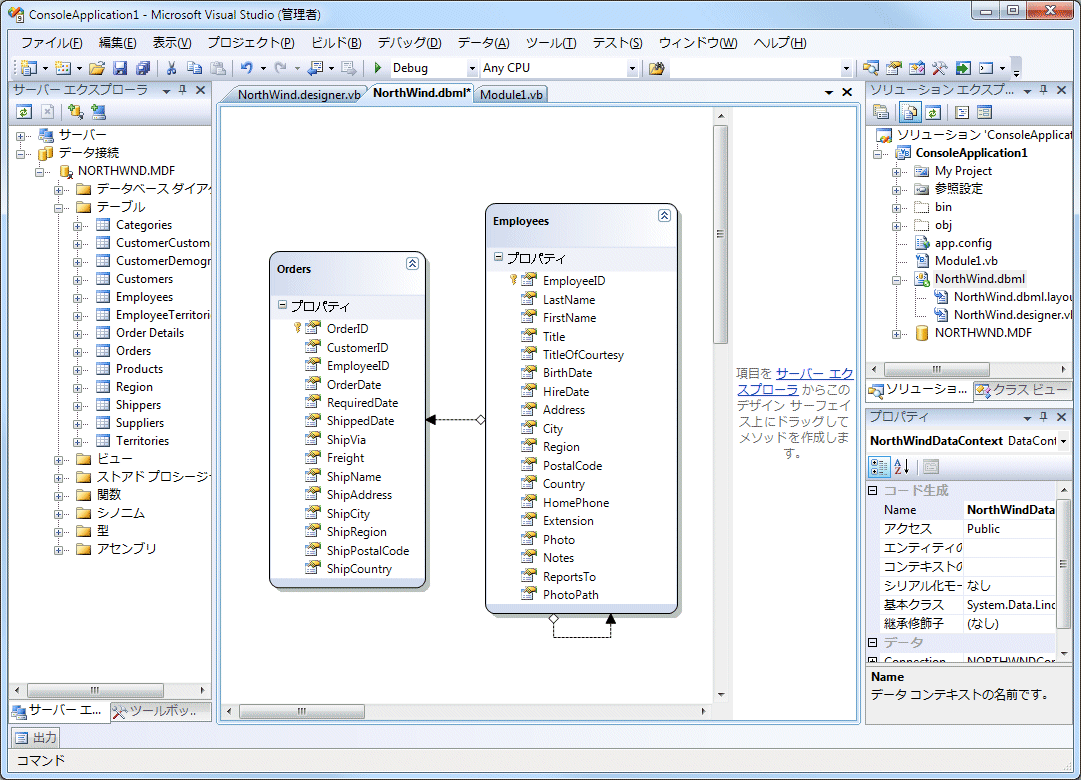
Task: Click the toolbar search combo box
Action: [x=760, y=68]
